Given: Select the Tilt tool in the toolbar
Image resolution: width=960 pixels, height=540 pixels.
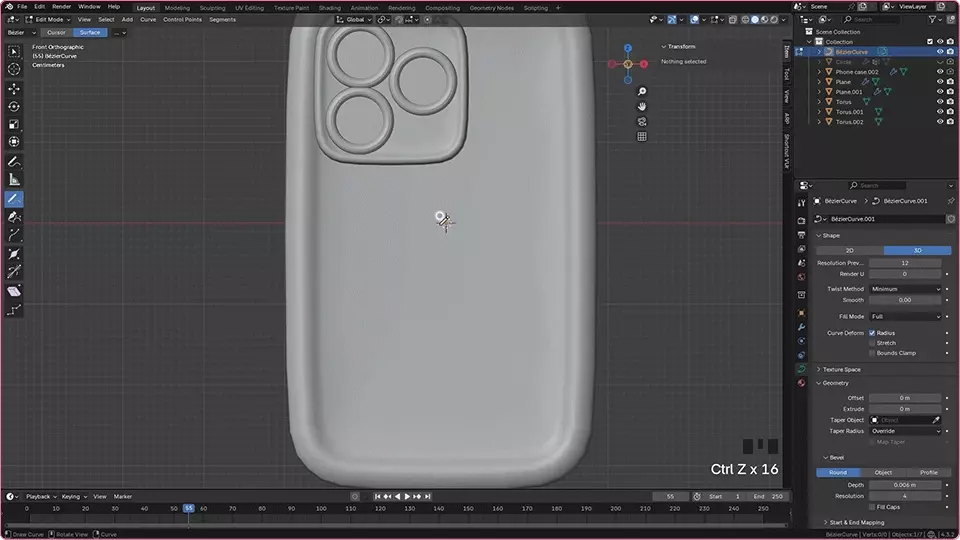Looking at the screenshot, I should pos(13,272).
